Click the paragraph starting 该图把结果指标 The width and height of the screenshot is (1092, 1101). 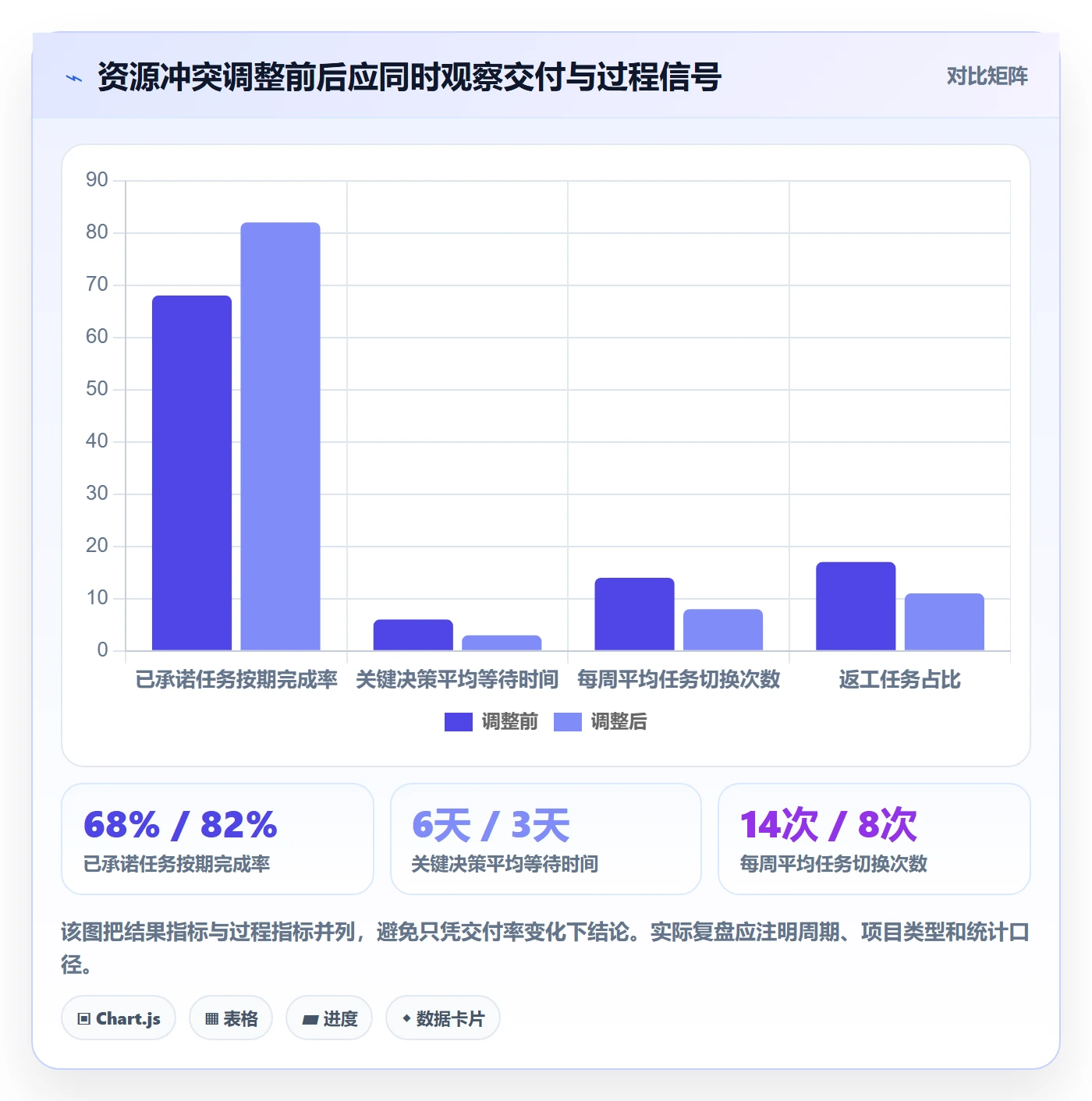pyautogui.click(x=545, y=947)
